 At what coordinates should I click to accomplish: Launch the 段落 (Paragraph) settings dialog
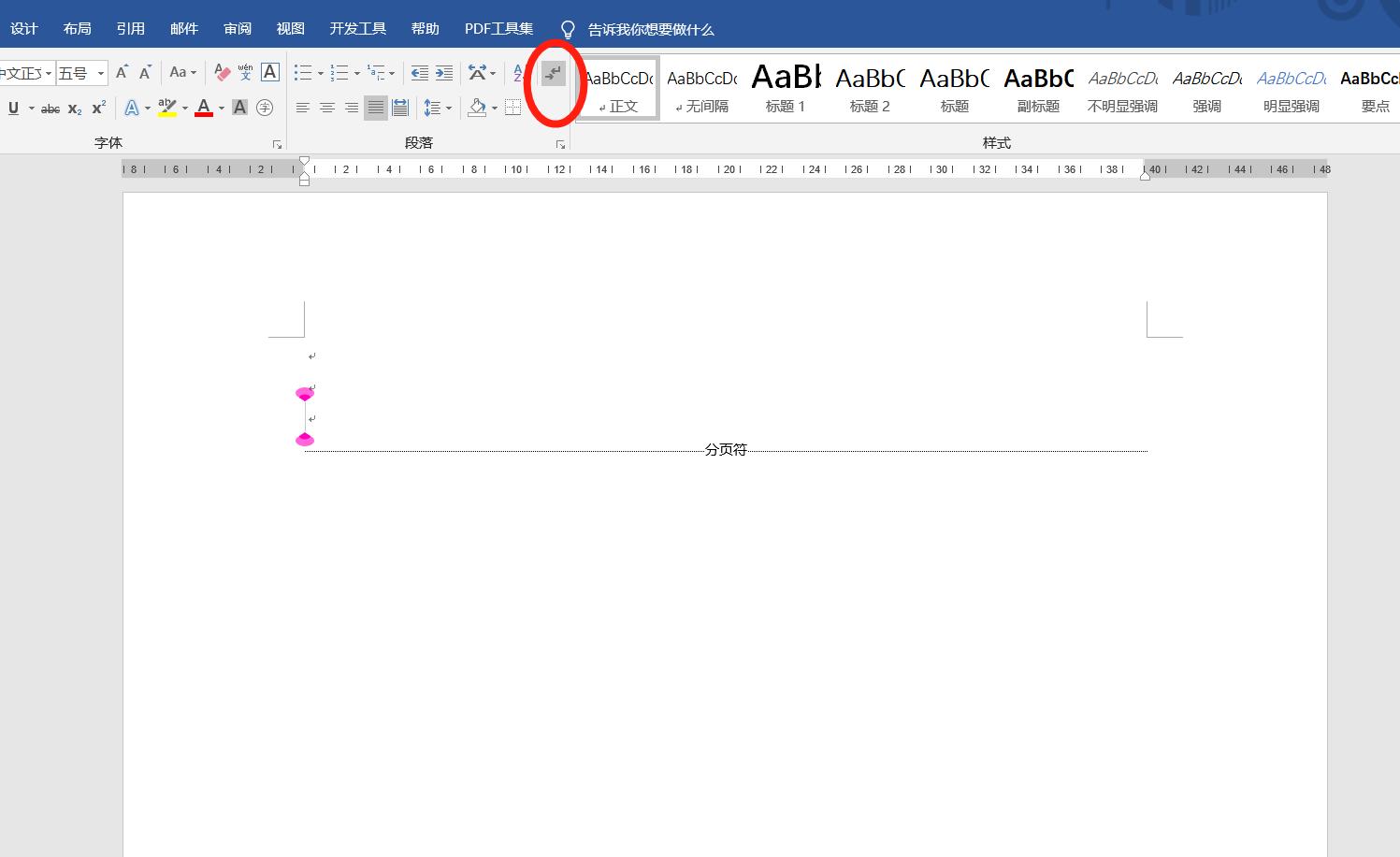point(560,144)
